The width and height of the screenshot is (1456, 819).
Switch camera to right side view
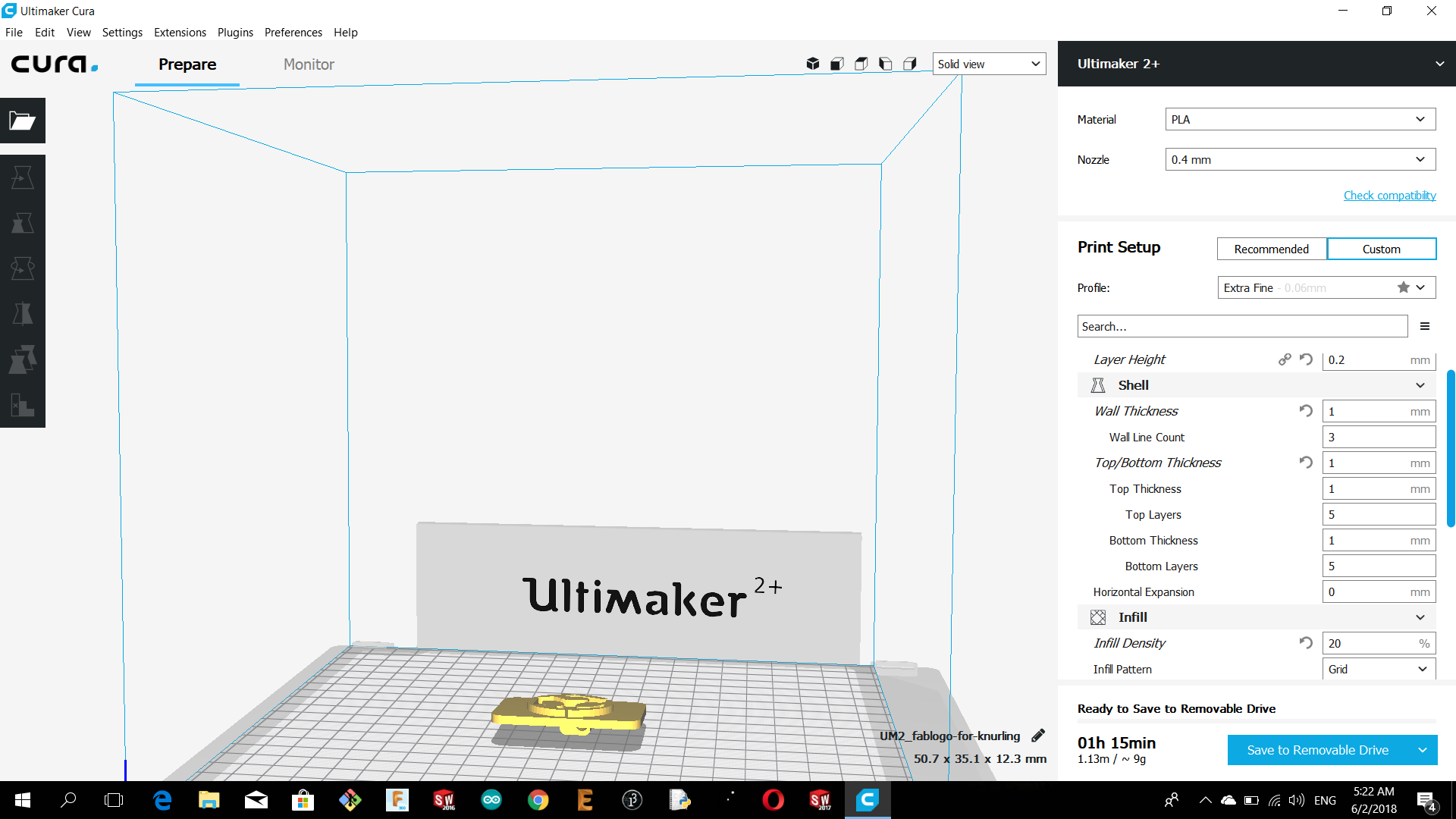[x=910, y=64]
